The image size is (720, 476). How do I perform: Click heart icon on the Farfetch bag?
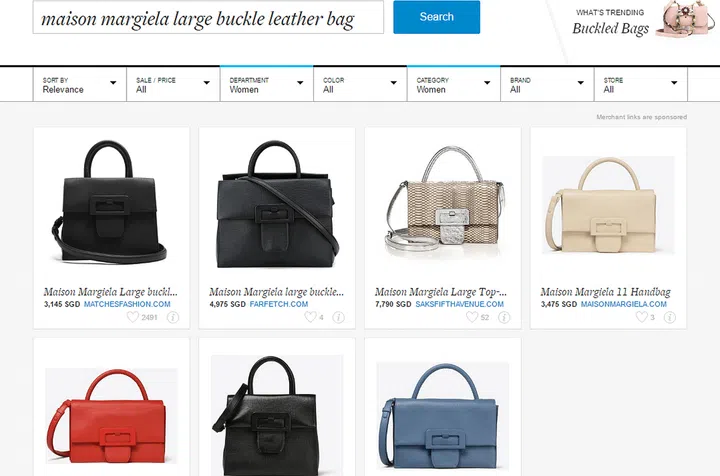tap(310, 317)
